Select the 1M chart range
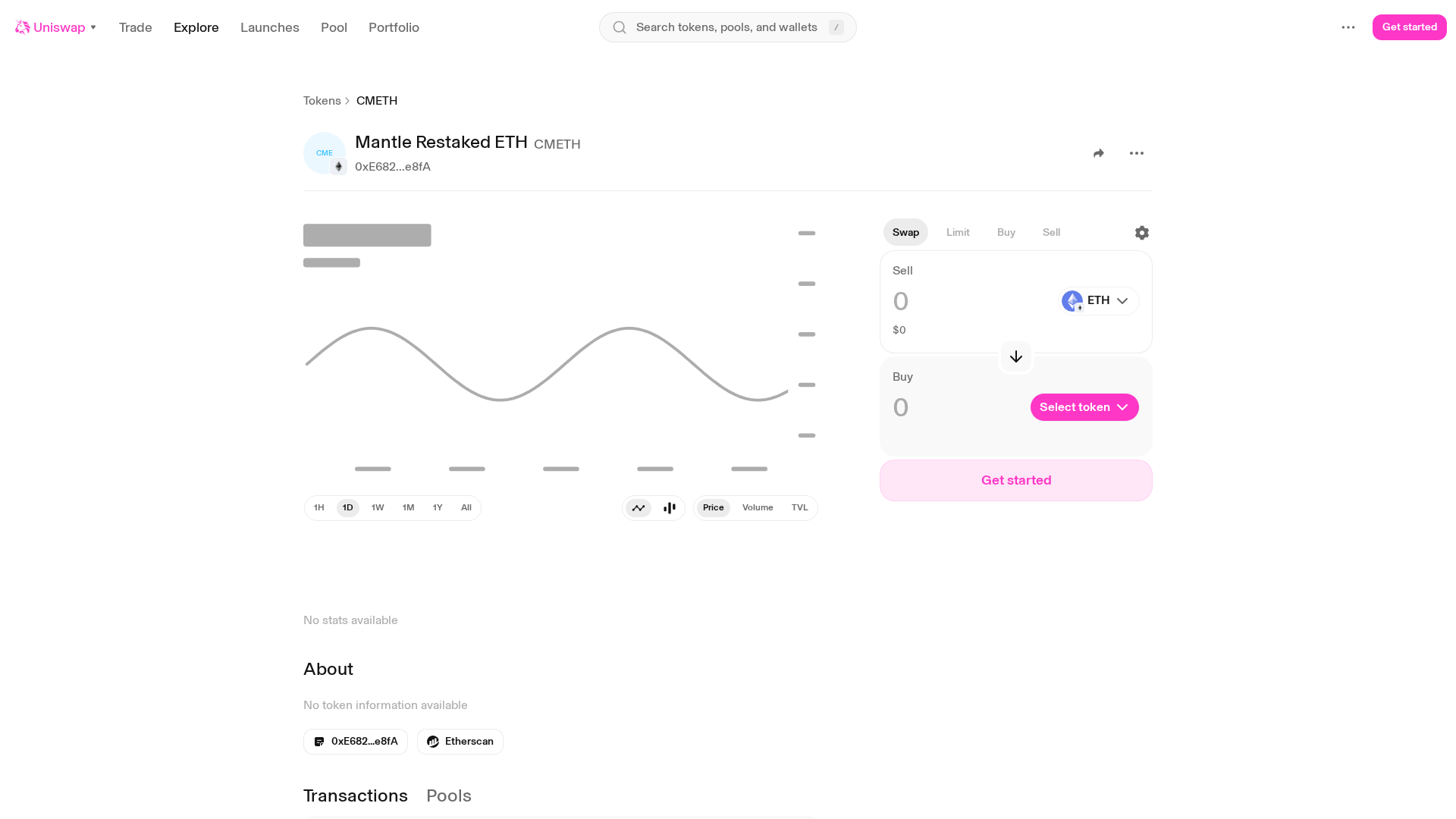Screen dimensions: 1456x819 (409, 508)
